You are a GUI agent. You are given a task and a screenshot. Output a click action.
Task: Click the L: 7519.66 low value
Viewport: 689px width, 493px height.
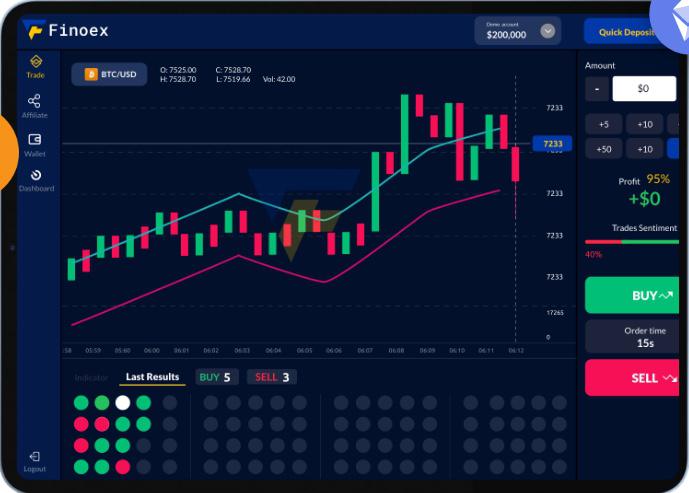pos(233,80)
